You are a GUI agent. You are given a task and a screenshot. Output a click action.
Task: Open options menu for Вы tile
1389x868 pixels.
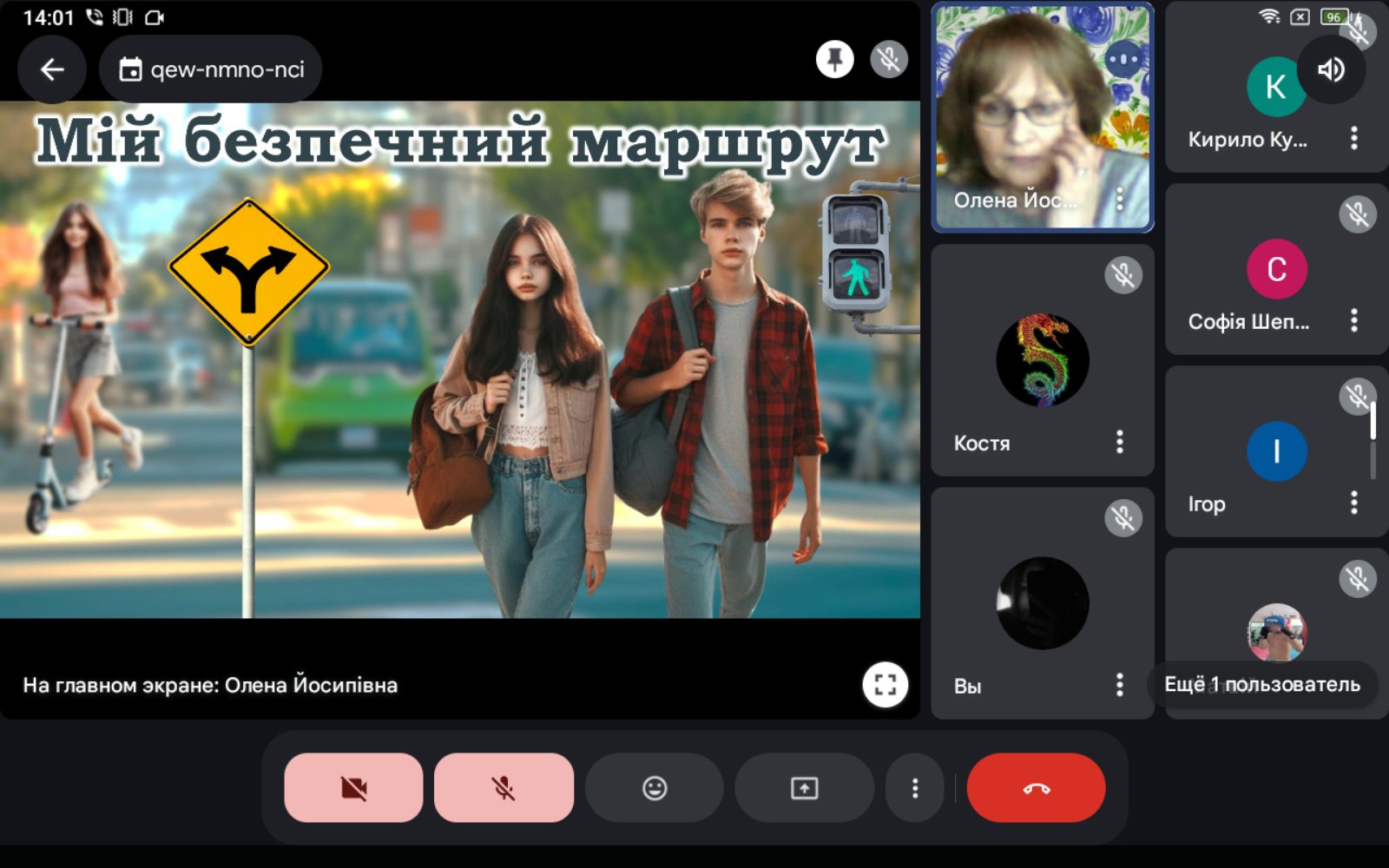(x=1120, y=685)
